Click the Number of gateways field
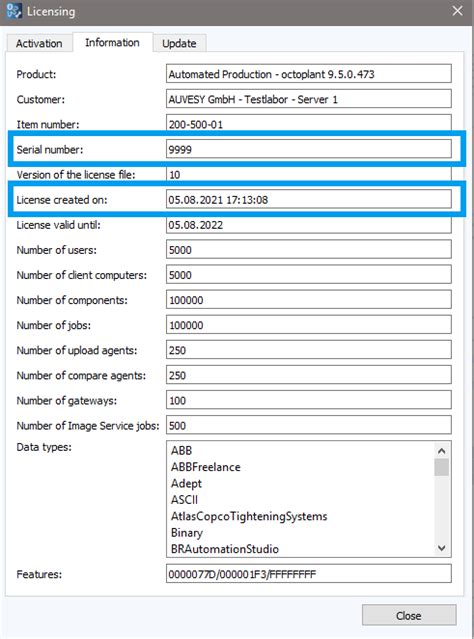The width and height of the screenshot is (474, 639). point(309,400)
